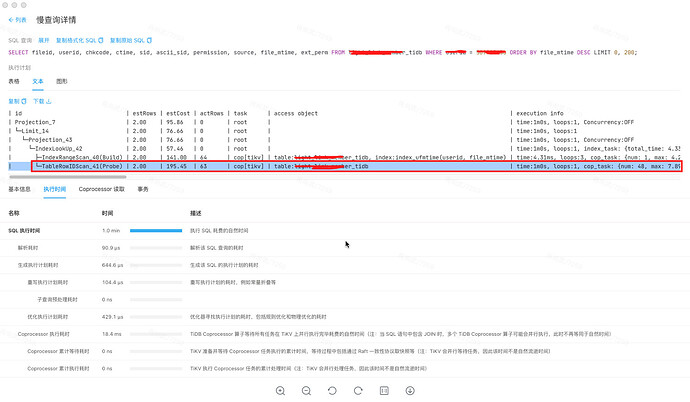Click the zoom in magnifier icon
Viewport: 690px width, 402px height.
pyautogui.click(x=280, y=390)
